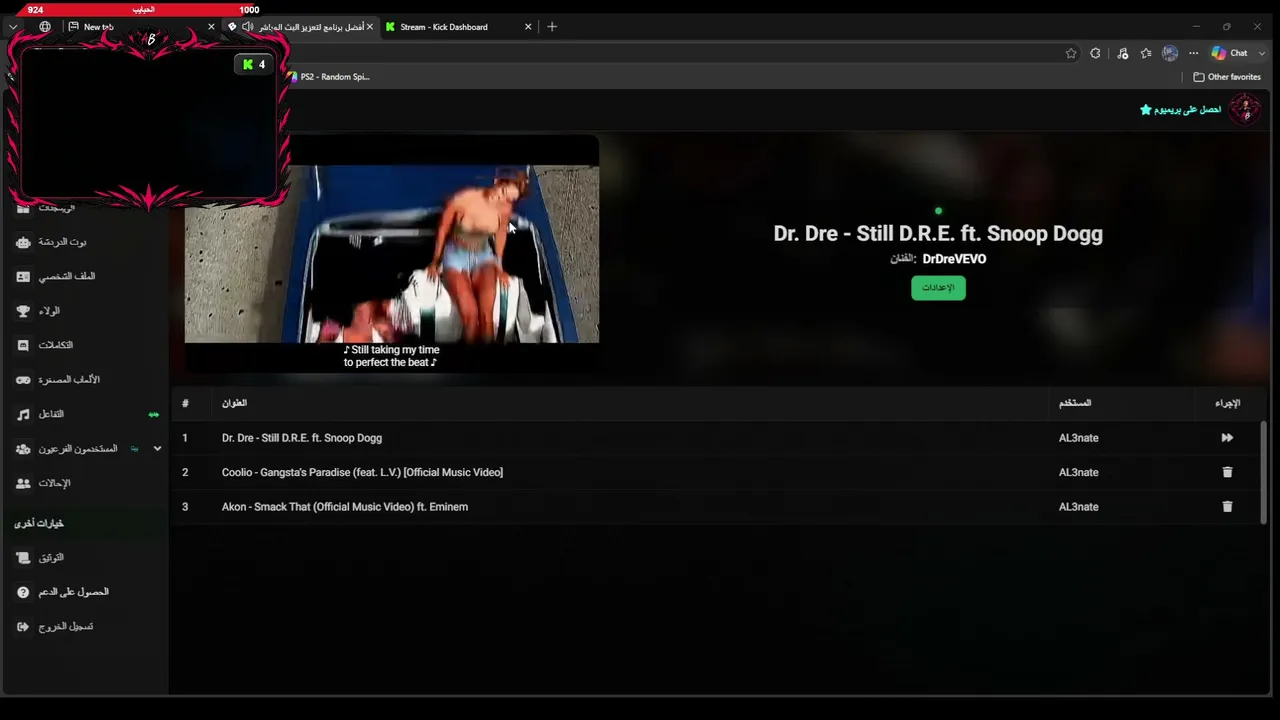Switch to the New tab browser tab
The height and width of the screenshot is (720, 1280).
(x=139, y=27)
